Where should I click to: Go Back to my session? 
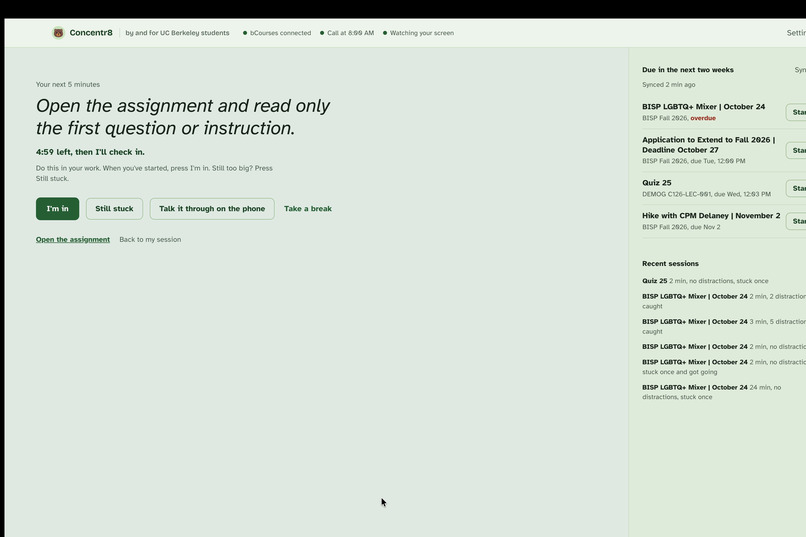point(150,239)
